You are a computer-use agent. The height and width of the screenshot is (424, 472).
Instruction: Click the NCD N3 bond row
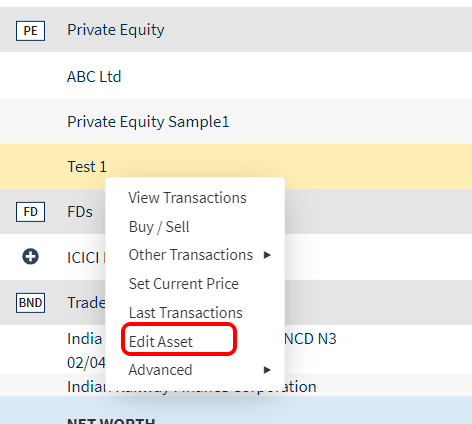236,350
